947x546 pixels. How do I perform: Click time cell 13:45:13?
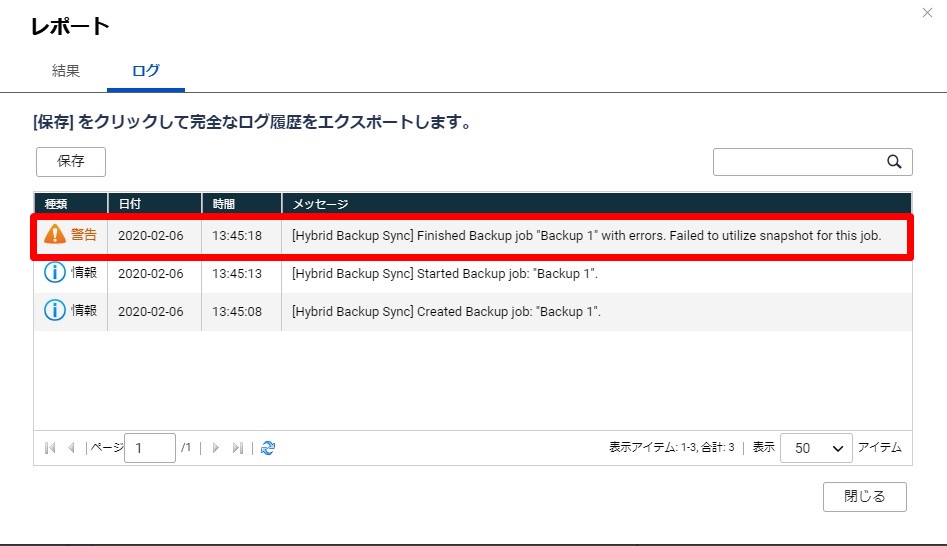[x=237, y=274]
